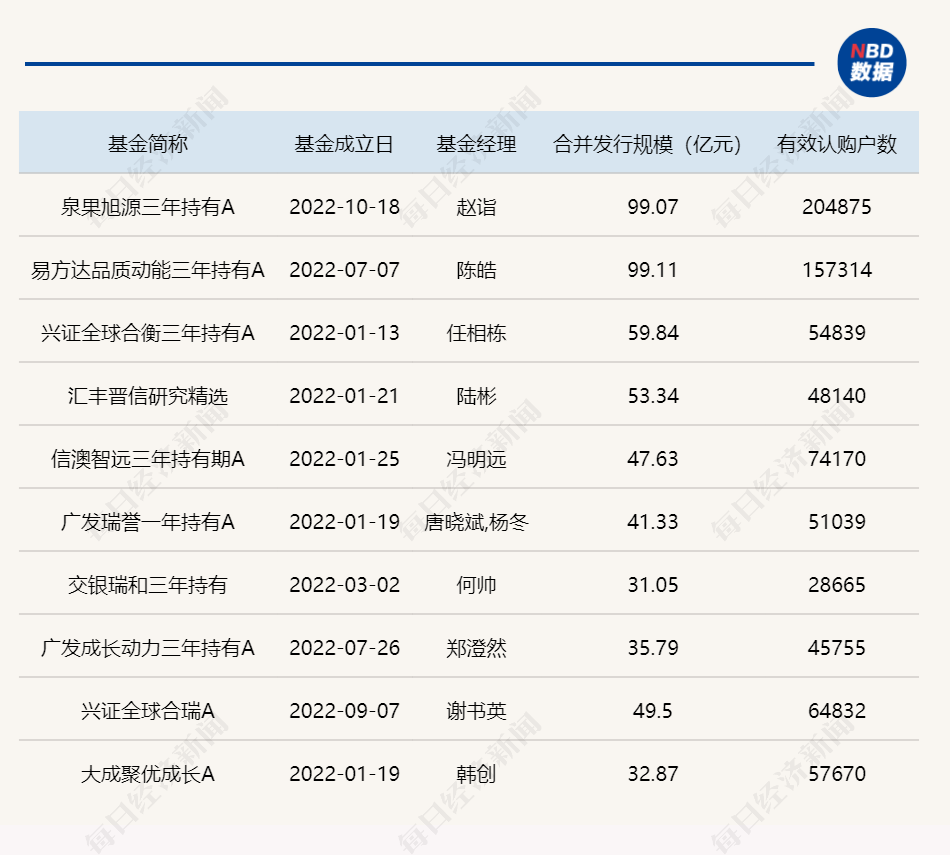
Task: Click fund manager 冯明远
Action: 476,459
